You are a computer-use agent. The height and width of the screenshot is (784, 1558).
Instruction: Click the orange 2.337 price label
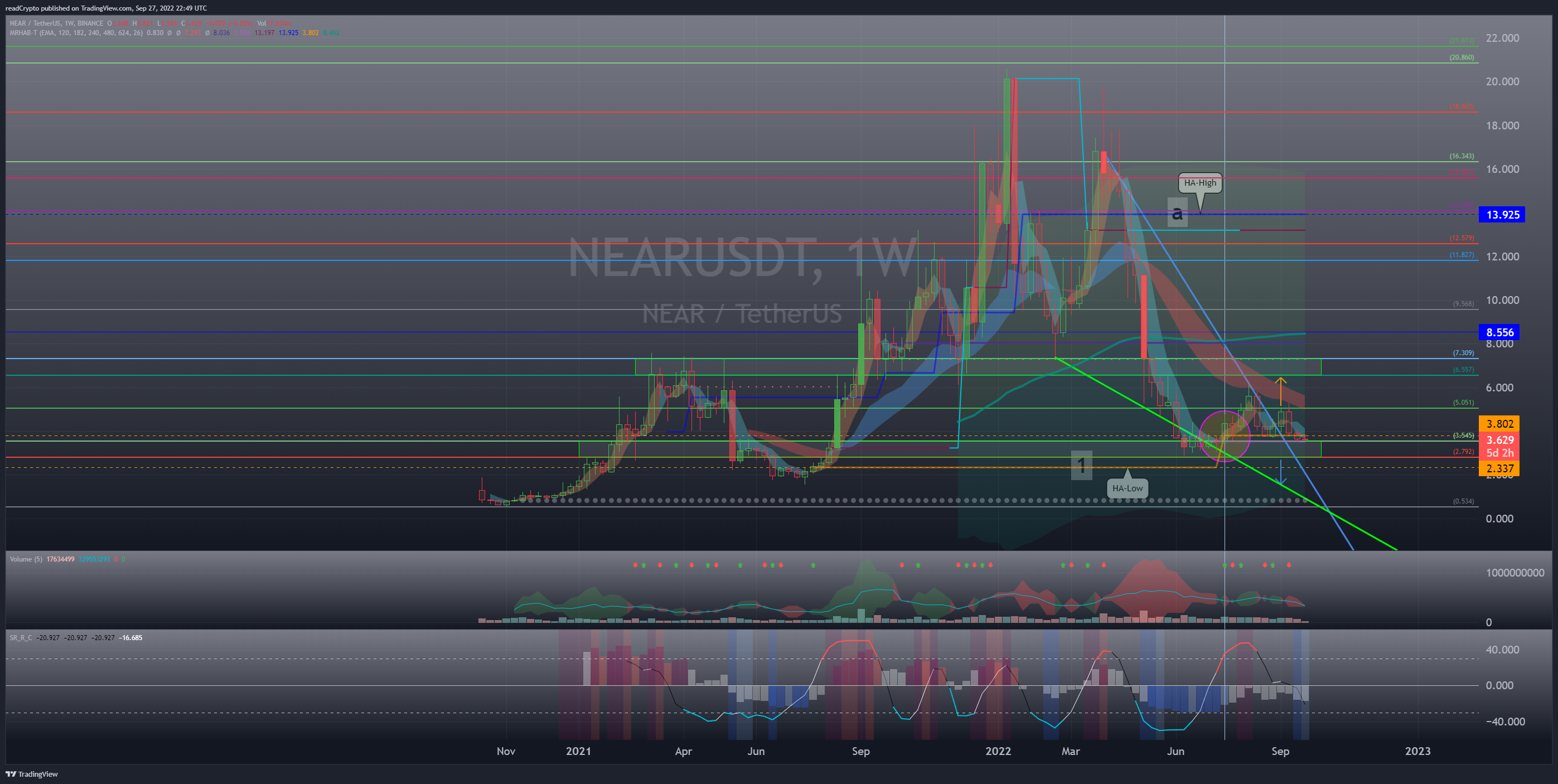coord(1499,468)
